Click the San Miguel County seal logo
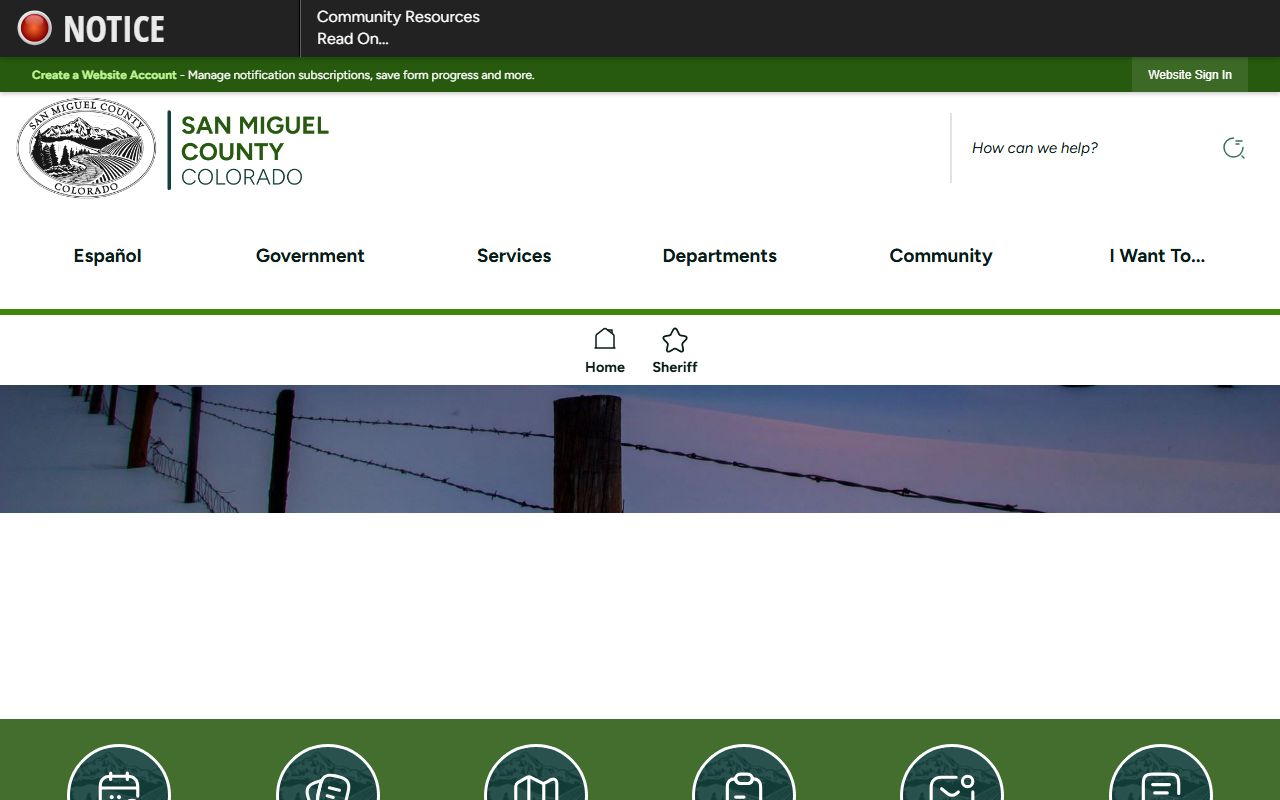Screen dimensions: 1280x800 (x=87, y=148)
